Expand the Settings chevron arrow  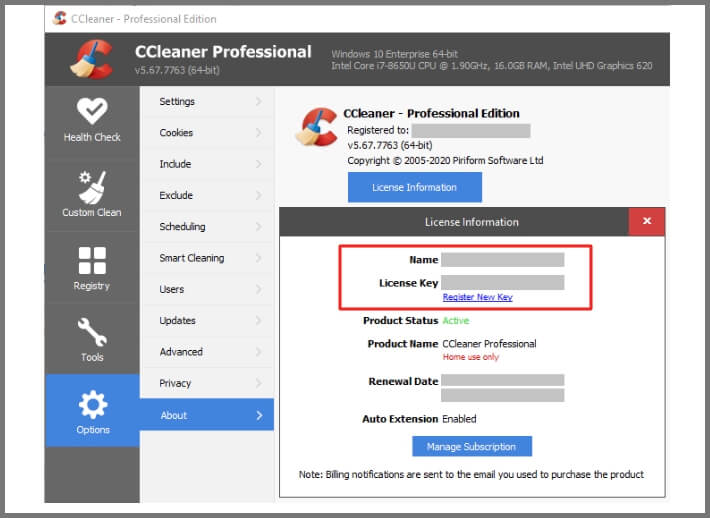(258, 101)
